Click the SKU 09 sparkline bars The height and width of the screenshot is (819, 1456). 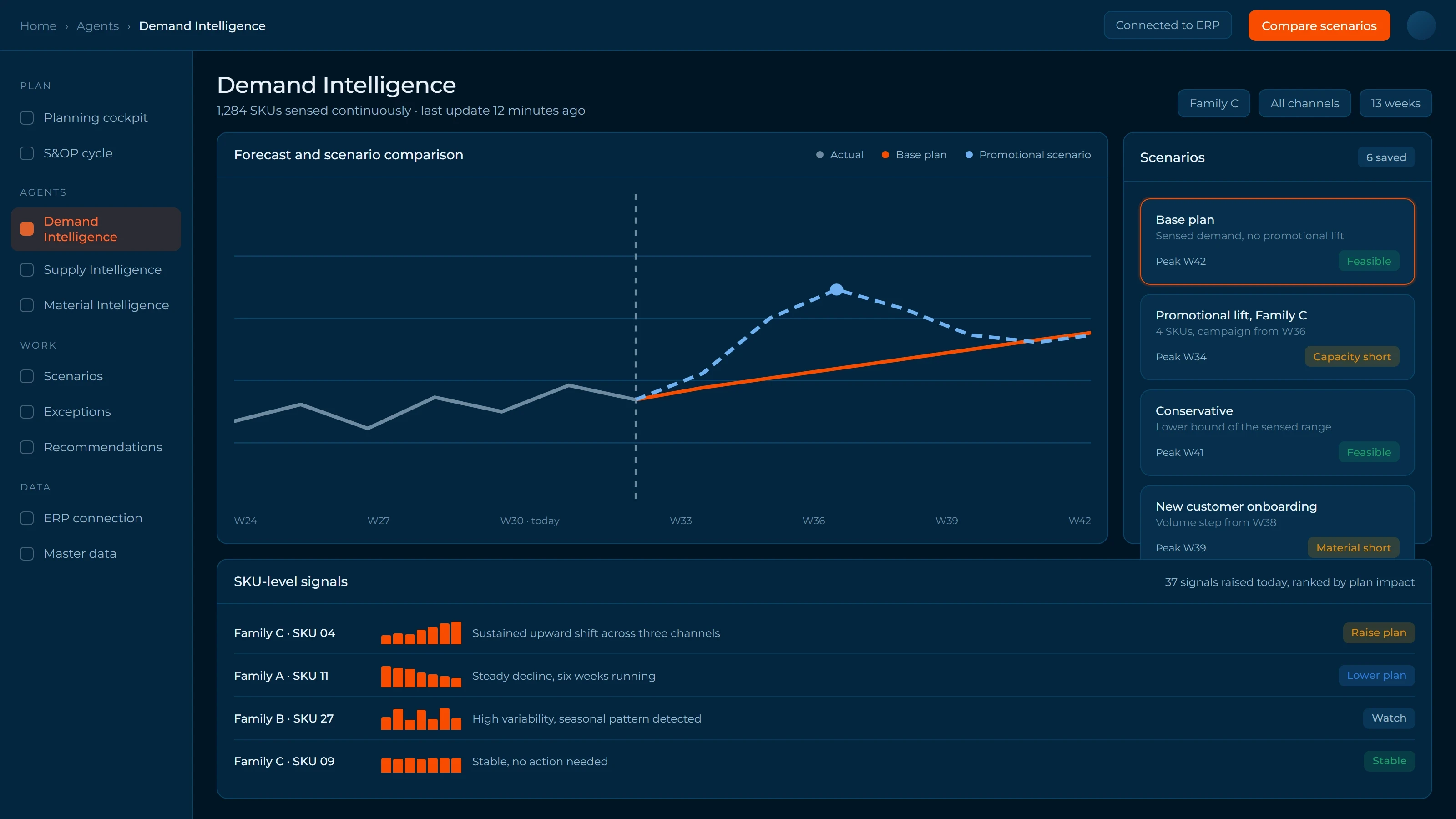pos(421,765)
